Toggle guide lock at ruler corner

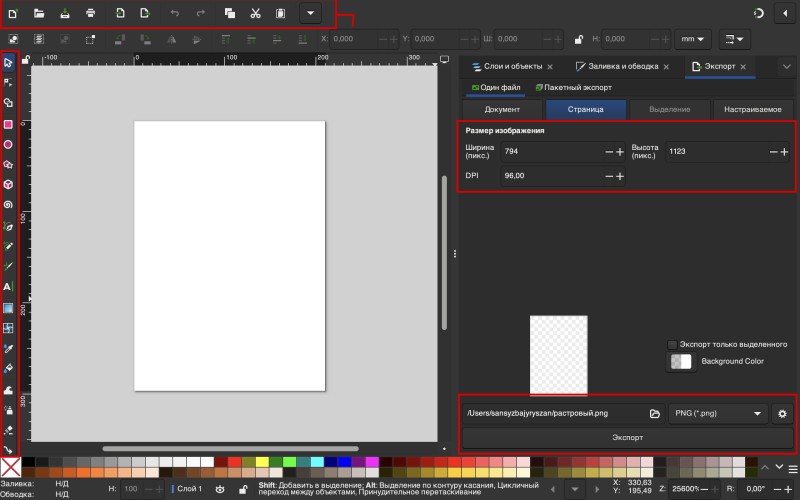pyautogui.click(x=26, y=59)
